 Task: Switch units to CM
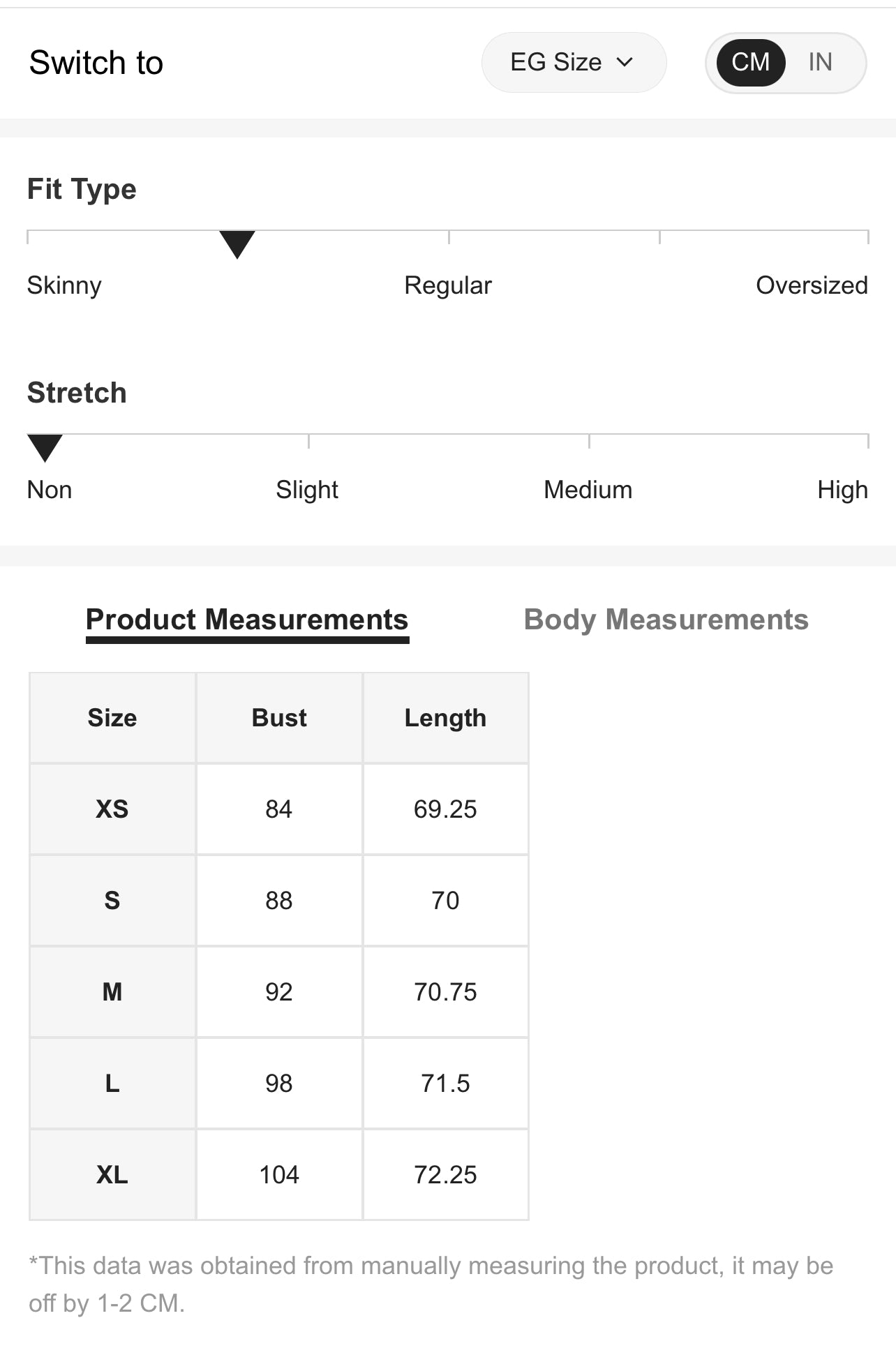click(x=750, y=63)
